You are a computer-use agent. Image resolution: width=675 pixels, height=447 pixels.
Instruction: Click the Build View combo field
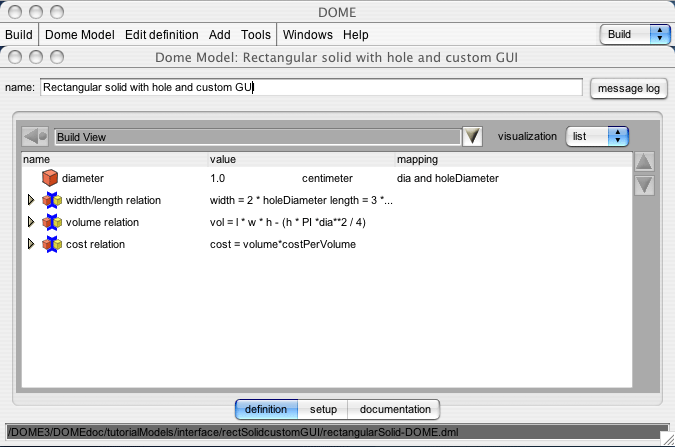click(257, 137)
